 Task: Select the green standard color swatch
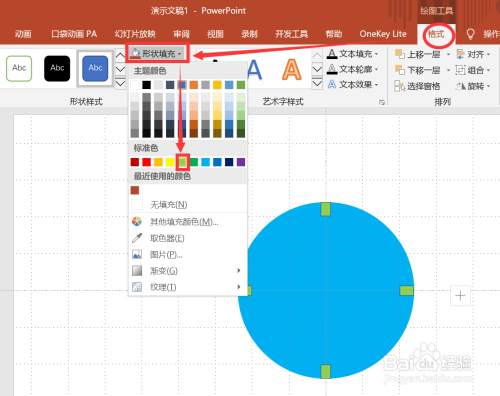(194, 162)
